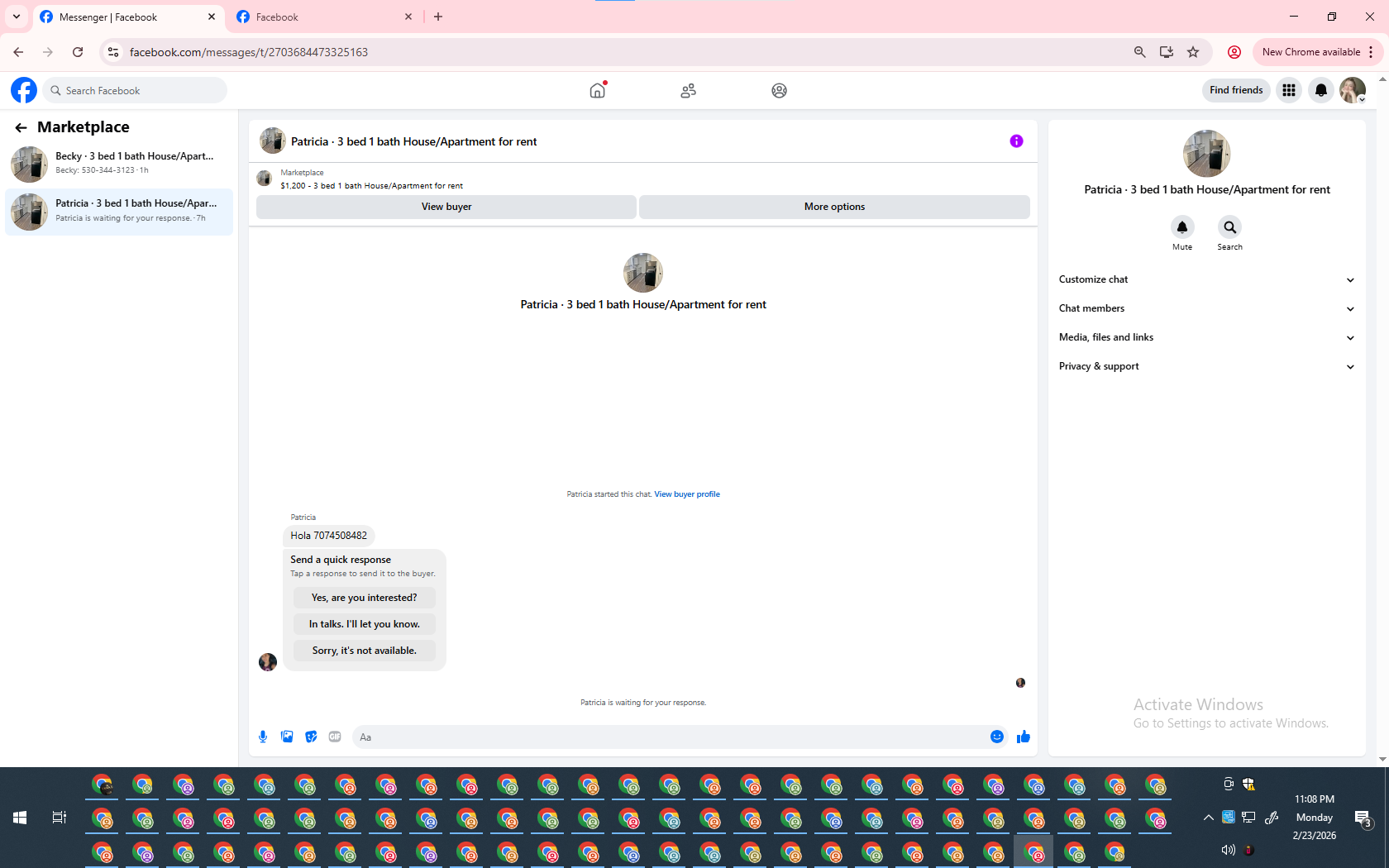Click the install app icon in address bar
This screenshot has width=1389, height=868.
tap(1167, 52)
